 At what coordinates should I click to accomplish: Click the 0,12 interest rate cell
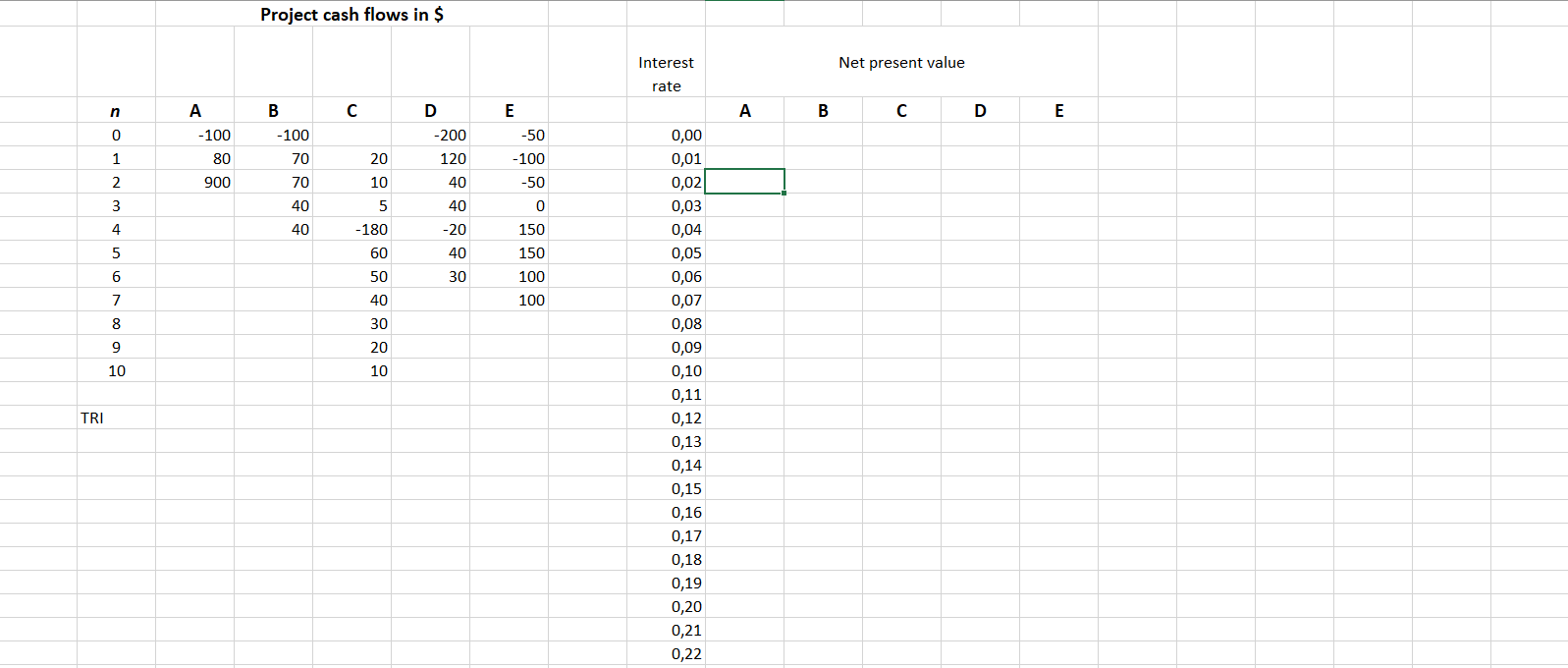click(666, 417)
